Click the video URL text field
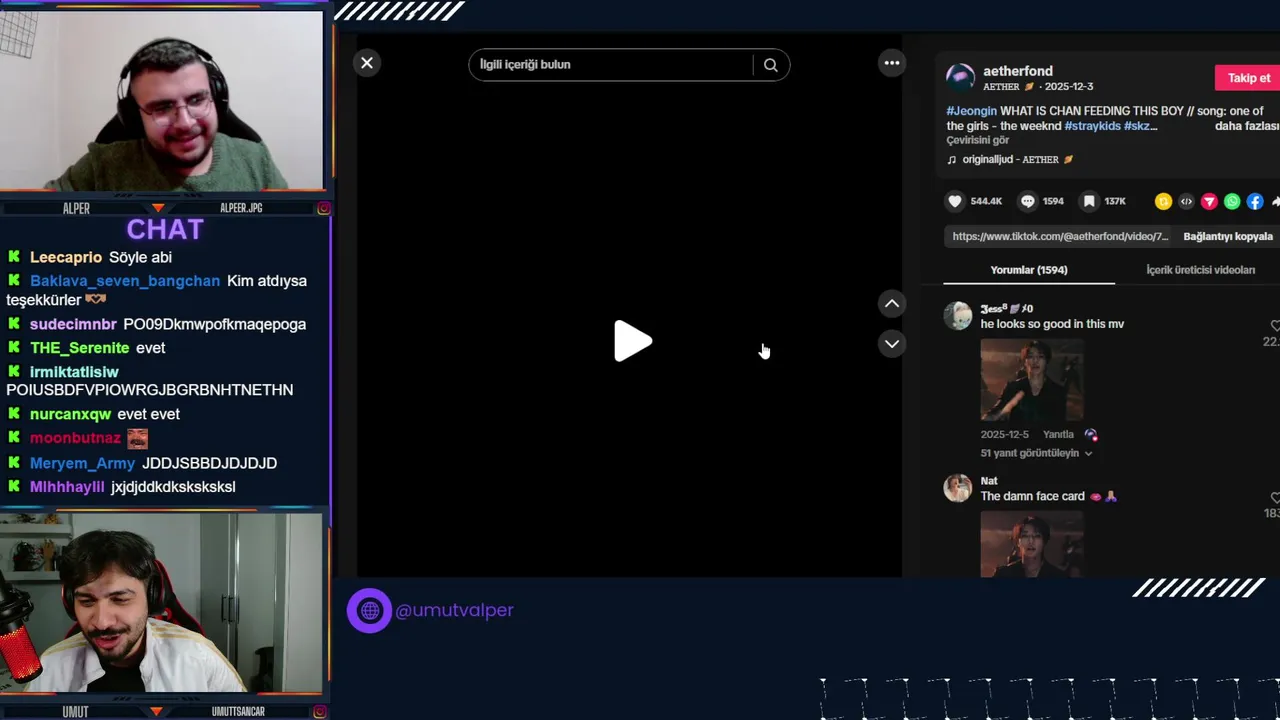The height and width of the screenshot is (720, 1280). [x=1060, y=237]
